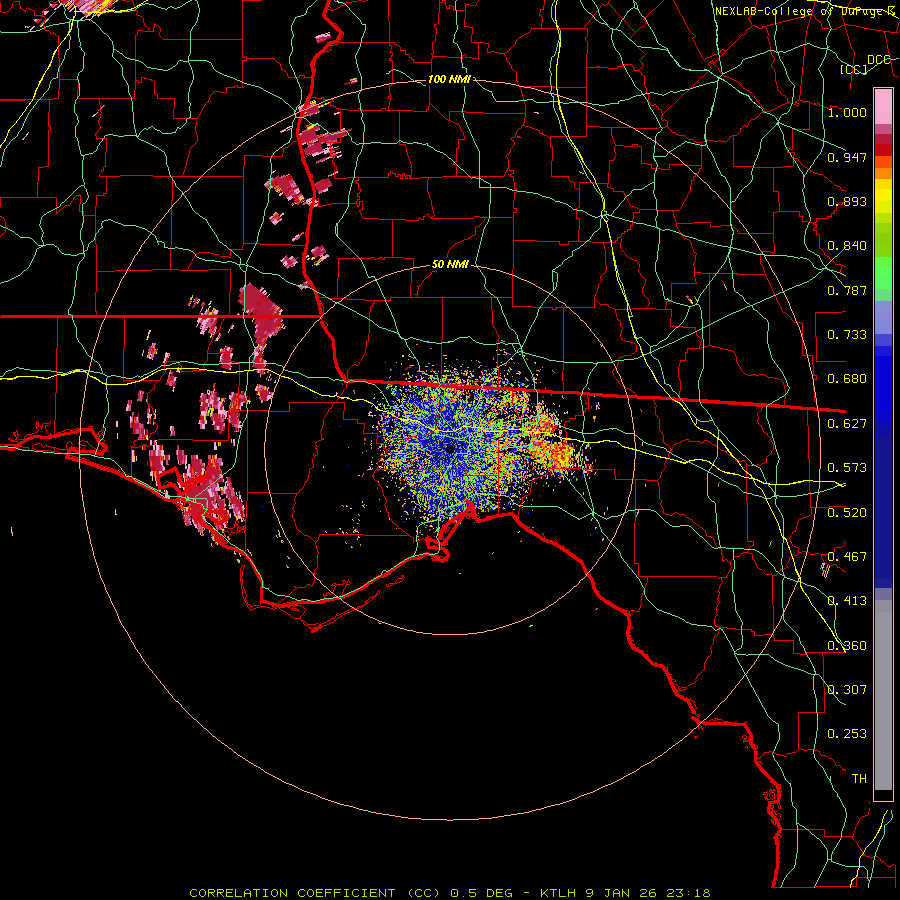Click the 0.307 color scale value
The height and width of the screenshot is (900, 900).
point(847,690)
